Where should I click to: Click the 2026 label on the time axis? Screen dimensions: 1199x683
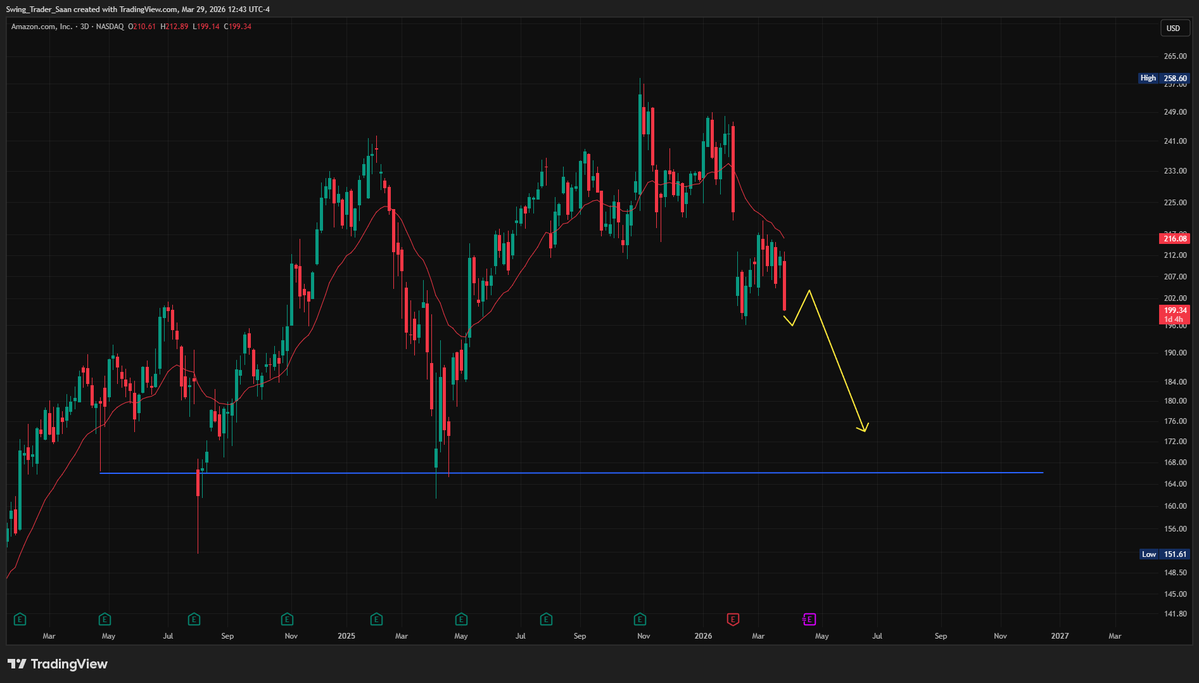click(703, 636)
